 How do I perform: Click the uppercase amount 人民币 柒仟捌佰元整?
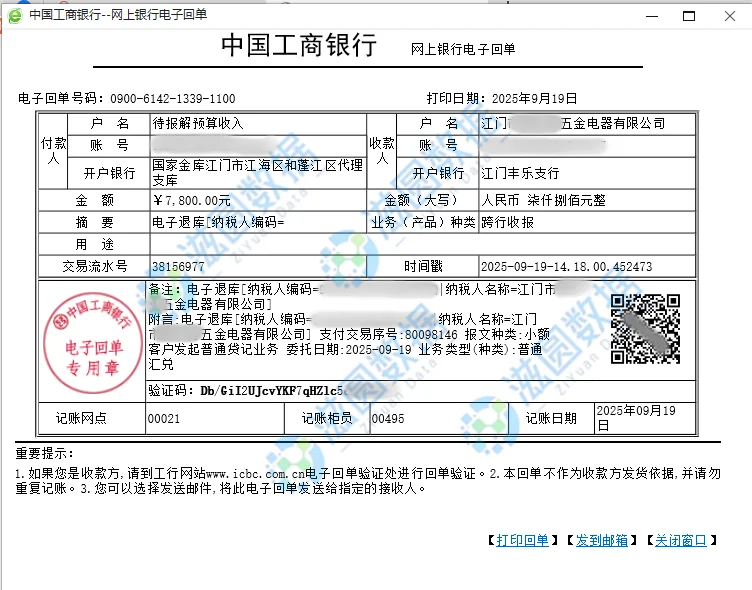(543, 200)
